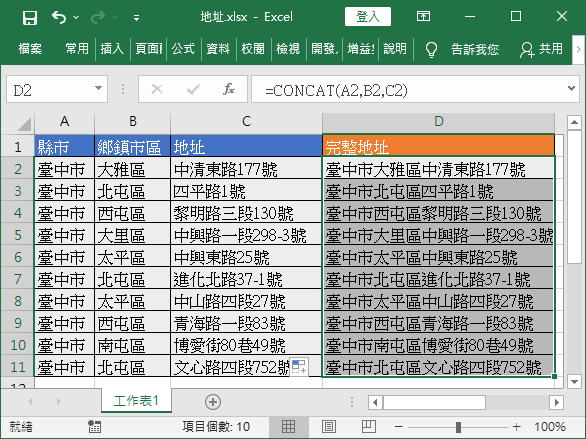Screen dimensions: 586x439
Task: Open the 說明 ribbon tab
Action: pos(395,49)
